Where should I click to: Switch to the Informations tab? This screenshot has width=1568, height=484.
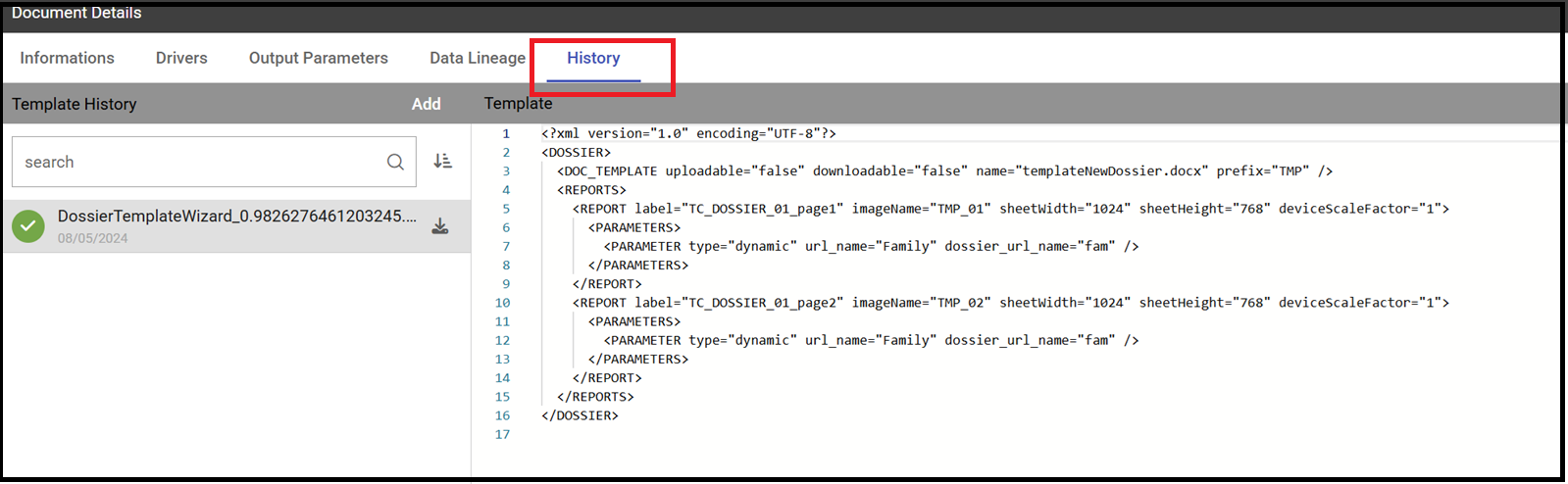pos(67,58)
